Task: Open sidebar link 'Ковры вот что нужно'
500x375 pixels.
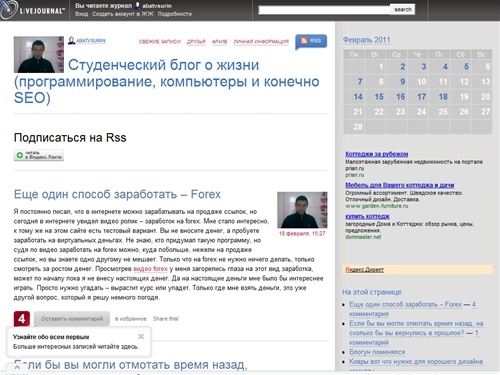Action: coord(416,361)
